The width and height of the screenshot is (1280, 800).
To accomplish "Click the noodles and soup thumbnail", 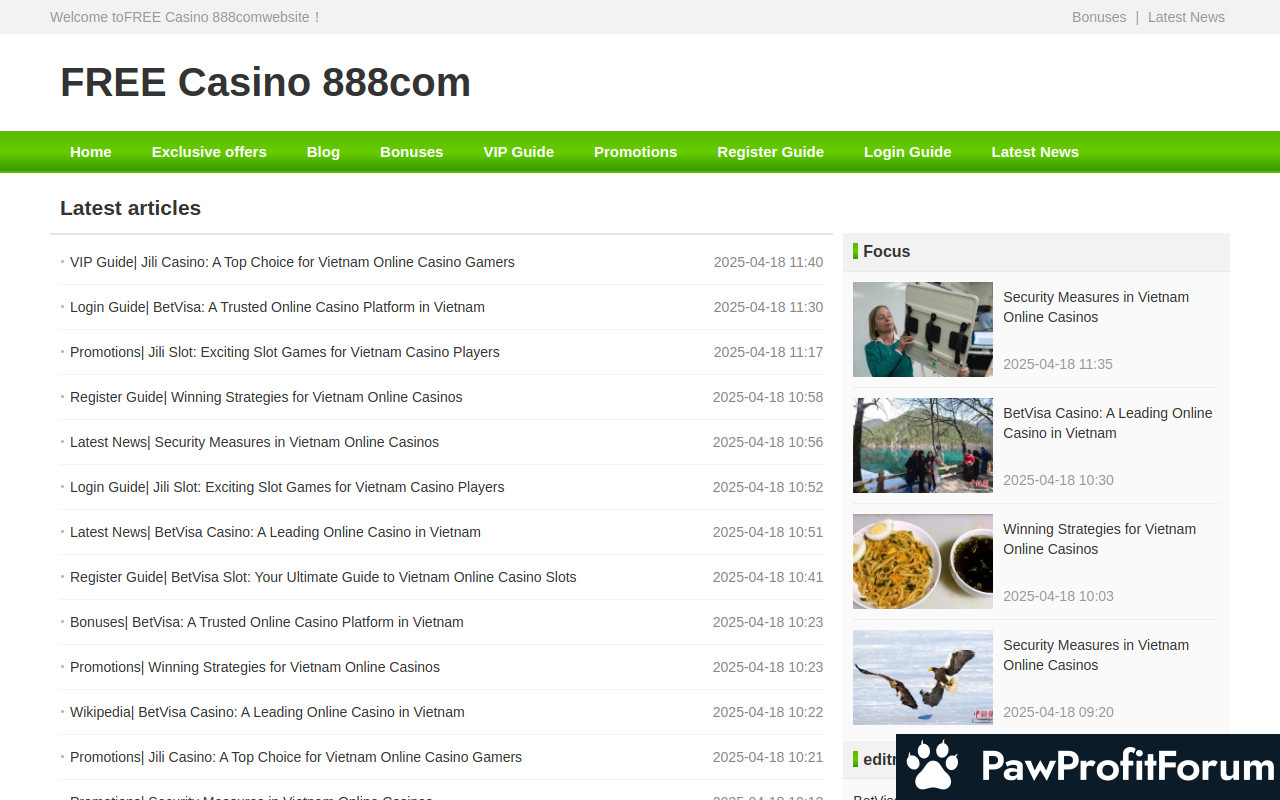I will [923, 561].
